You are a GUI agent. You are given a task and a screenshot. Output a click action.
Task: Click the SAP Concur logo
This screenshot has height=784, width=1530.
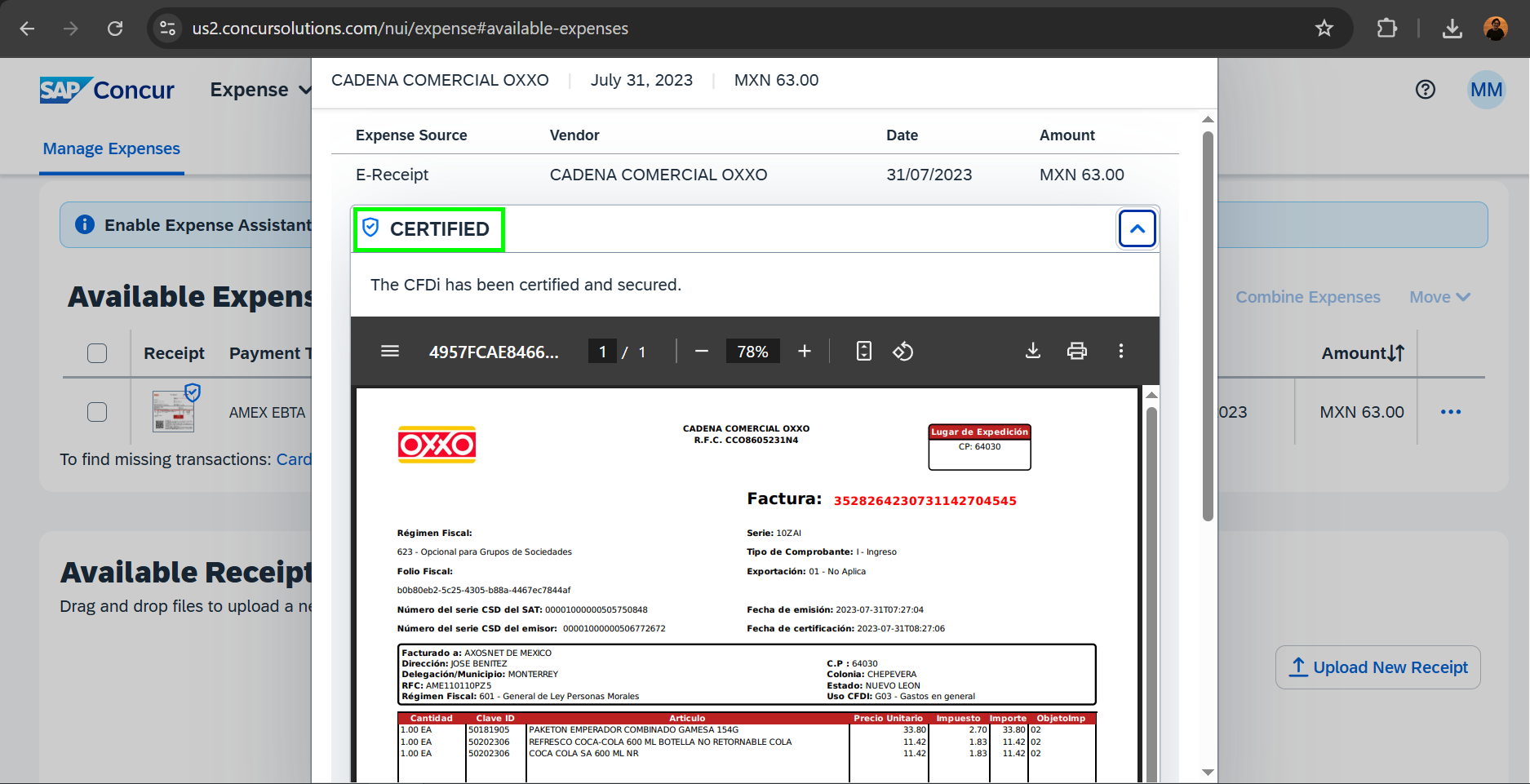click(107, 90)
